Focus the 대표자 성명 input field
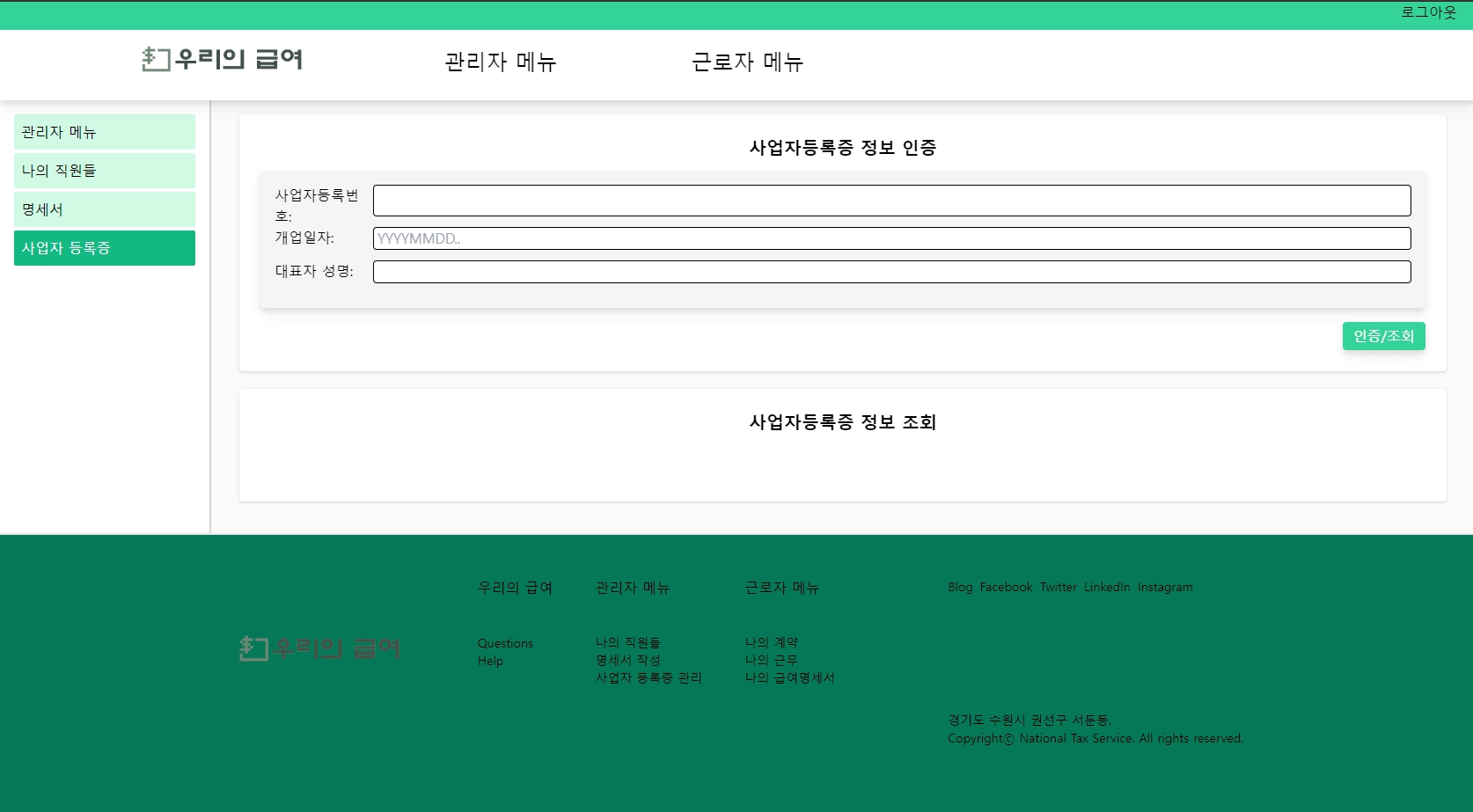This screenshot has width=1473, height=812. [891, 272]
